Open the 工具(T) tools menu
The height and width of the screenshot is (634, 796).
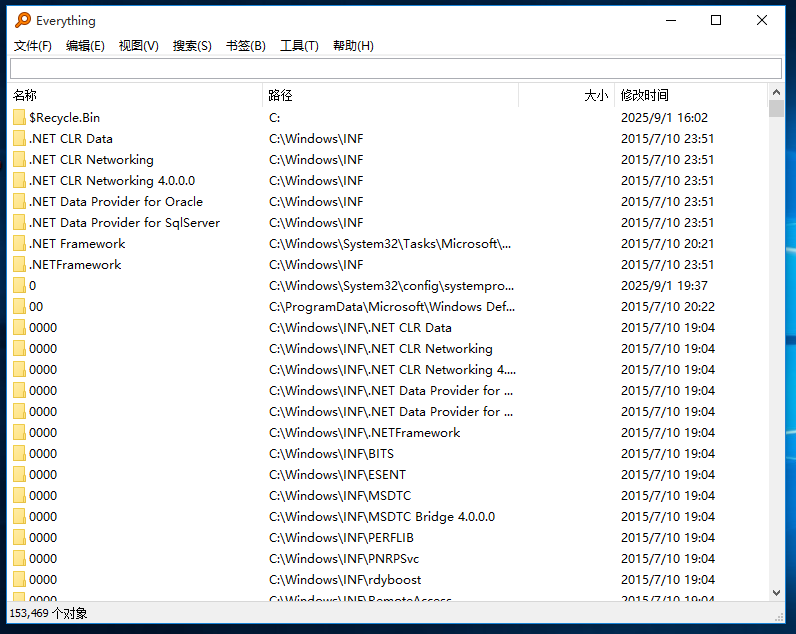[x=299, y=46]
